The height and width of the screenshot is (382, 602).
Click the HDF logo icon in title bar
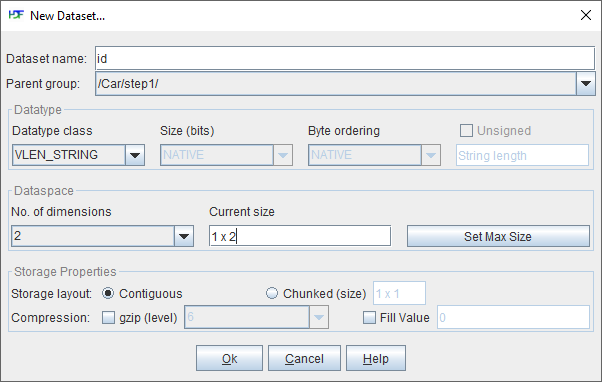tap(16, 15)
